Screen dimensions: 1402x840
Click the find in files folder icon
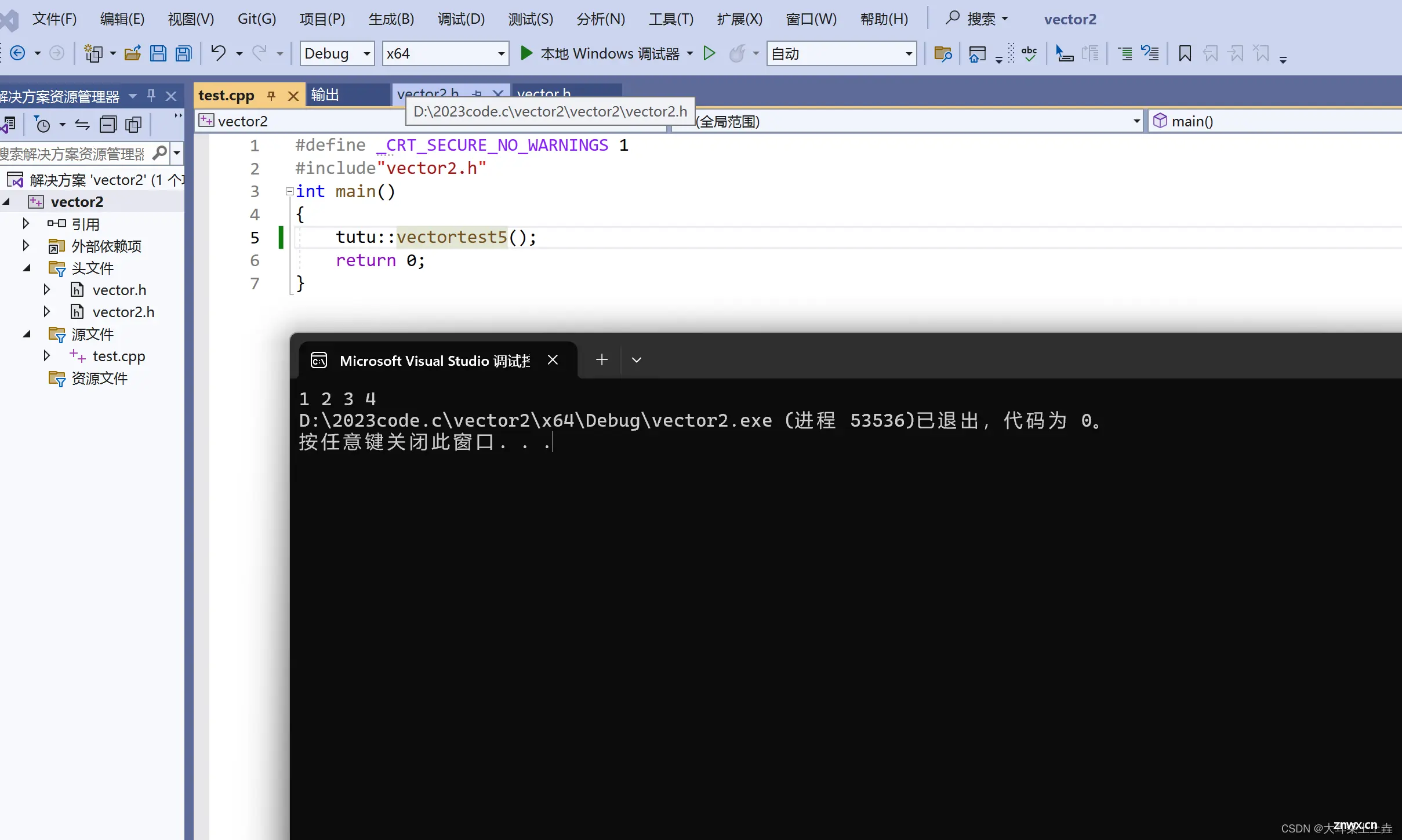943,53
